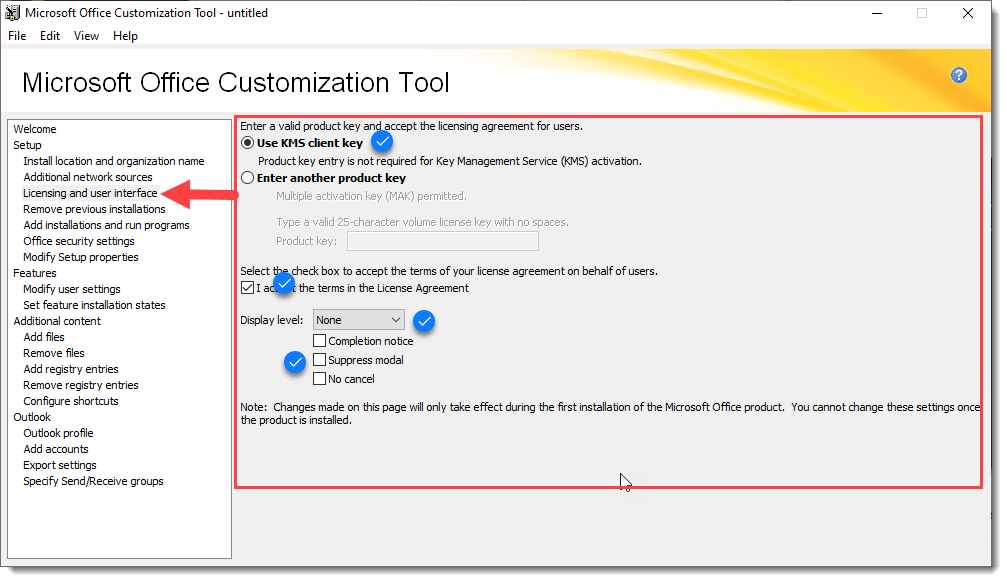This screenshot has height=582, width=1007.
Task: Select the Outlook section
Action: [32, 417]
